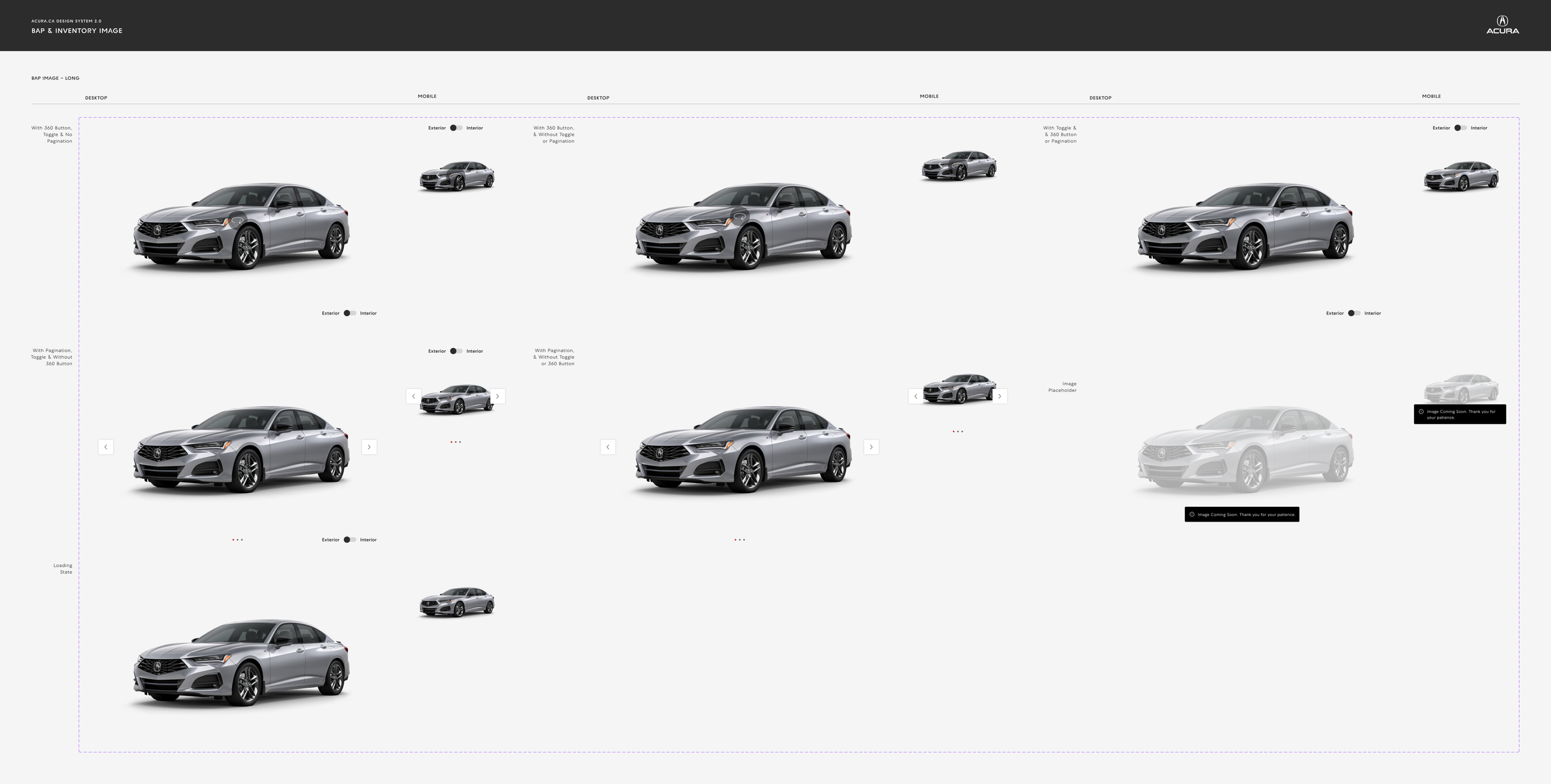Tap previous arrow on mobile pagination car without toggle

916,396
